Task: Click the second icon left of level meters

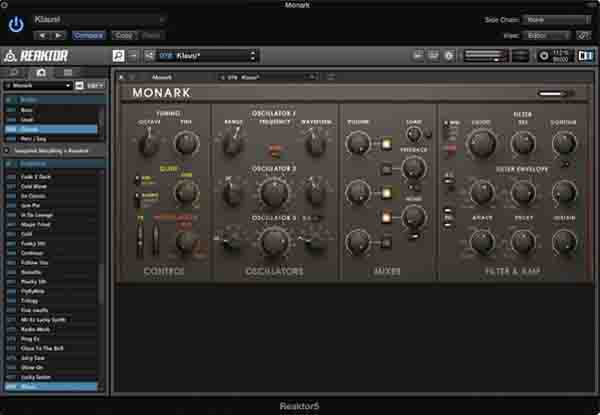Action: pyautogui.click(x=434, y=56)
